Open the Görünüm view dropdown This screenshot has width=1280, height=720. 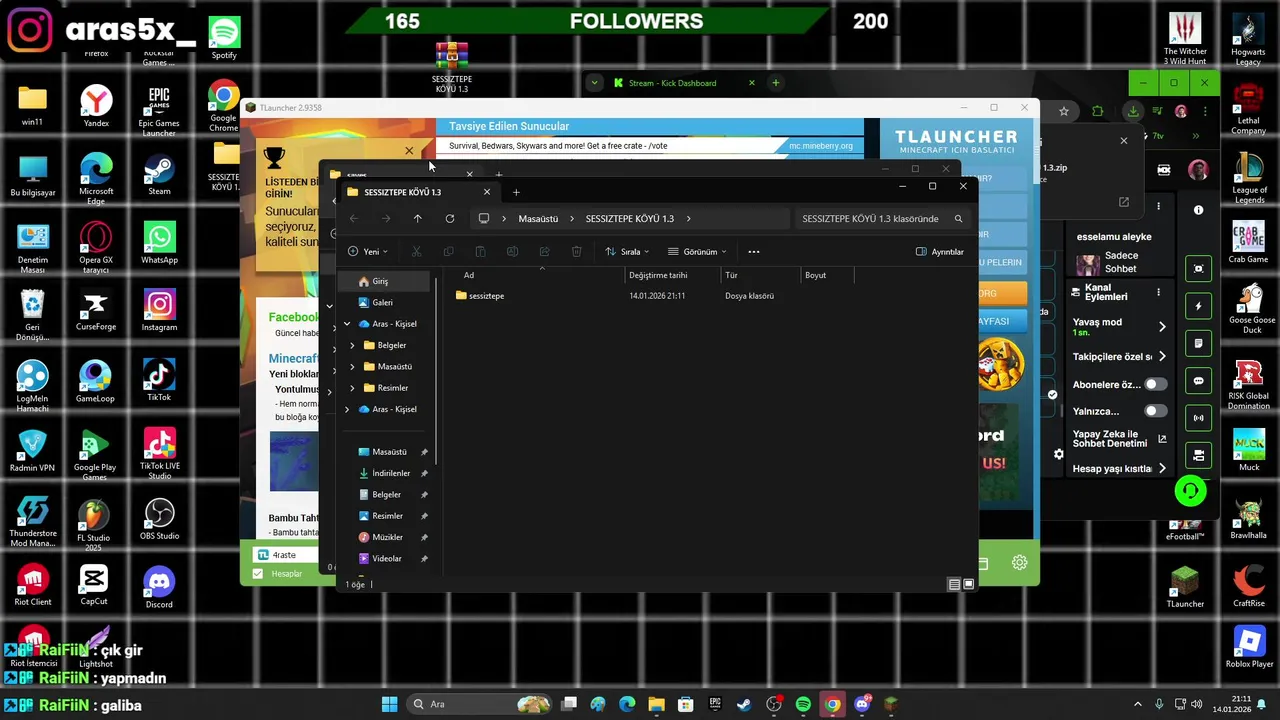(x=697, y=252)
